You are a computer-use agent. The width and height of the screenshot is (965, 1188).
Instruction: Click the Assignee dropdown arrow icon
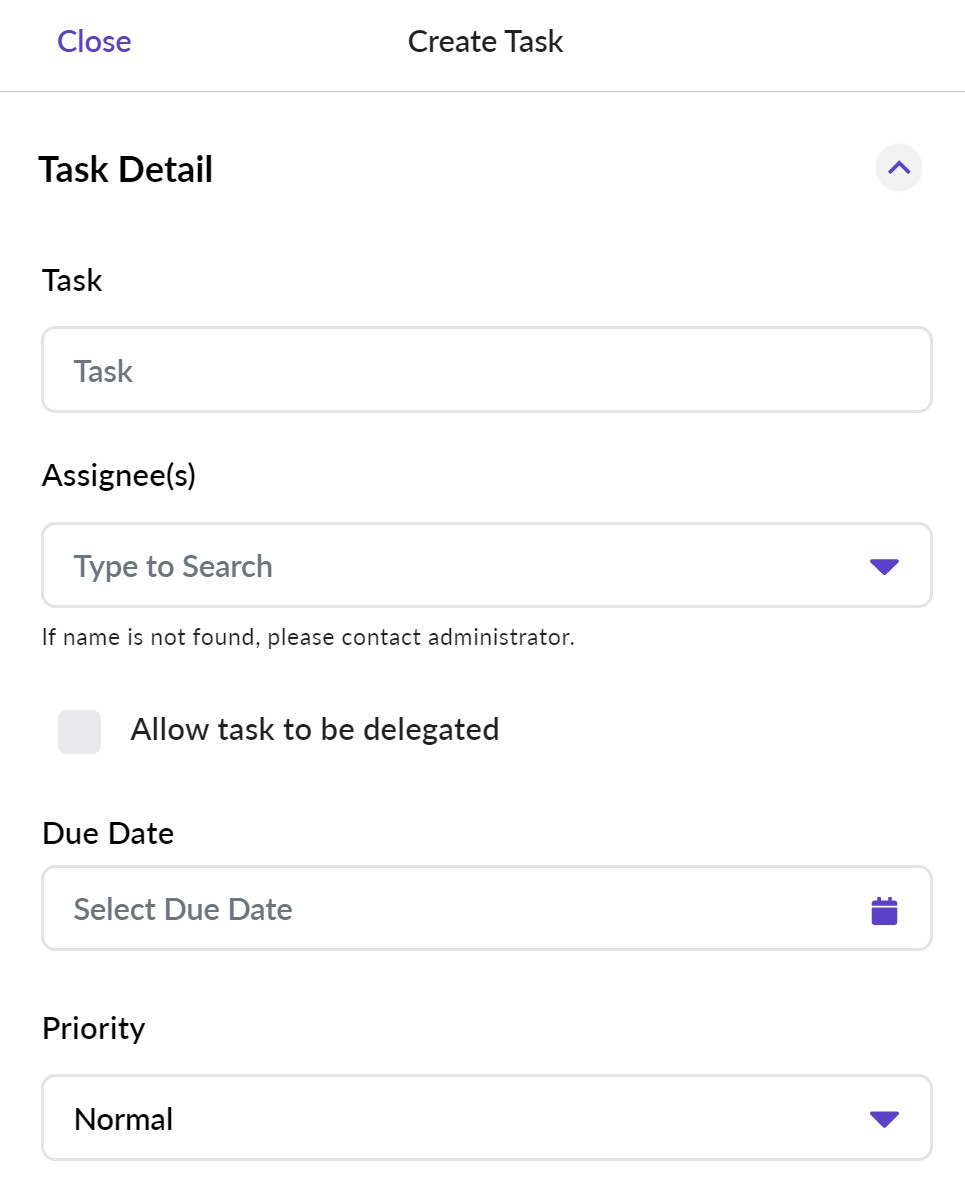click(884, 567)
